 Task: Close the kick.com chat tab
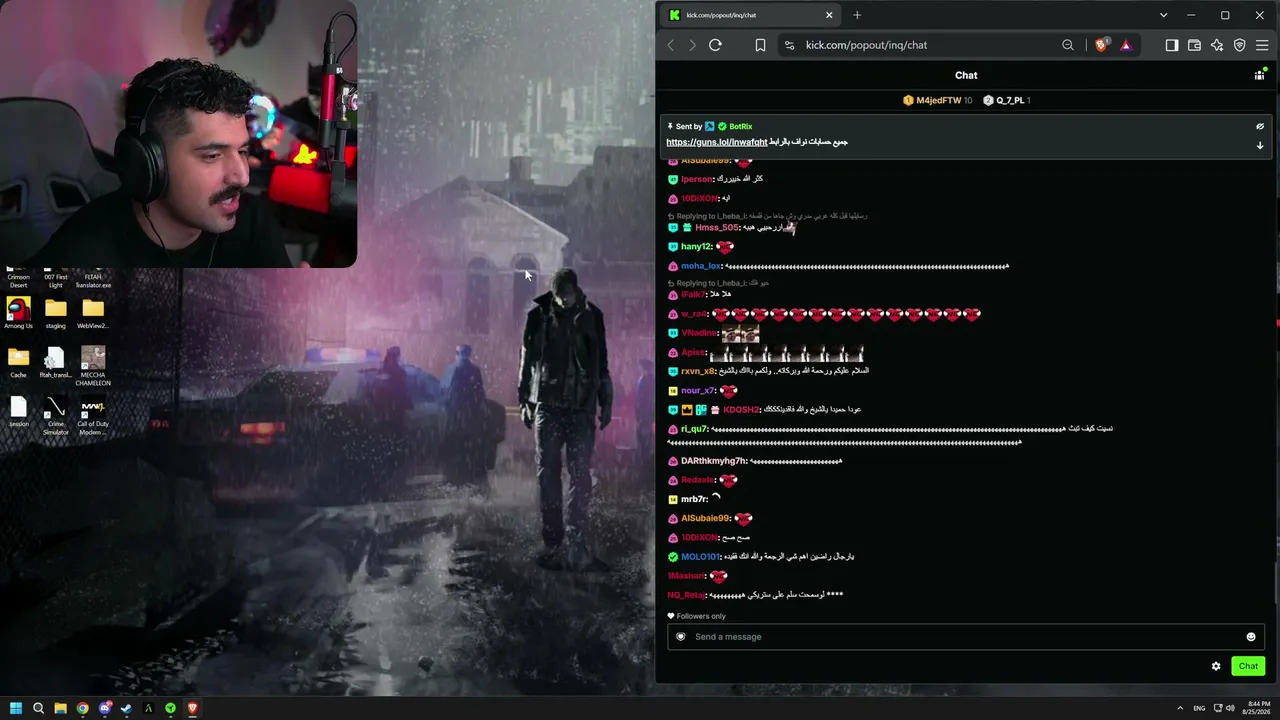pyautogui.click(x=828, y=15)
